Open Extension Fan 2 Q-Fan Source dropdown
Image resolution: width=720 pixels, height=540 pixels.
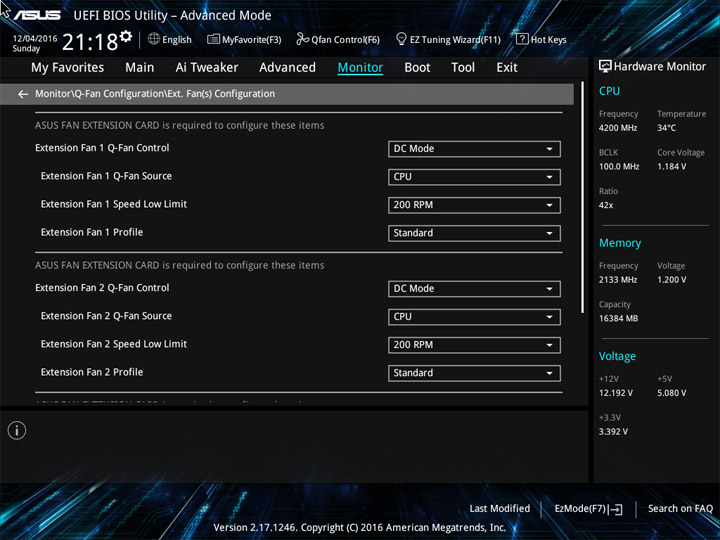(x=474, y=317)
